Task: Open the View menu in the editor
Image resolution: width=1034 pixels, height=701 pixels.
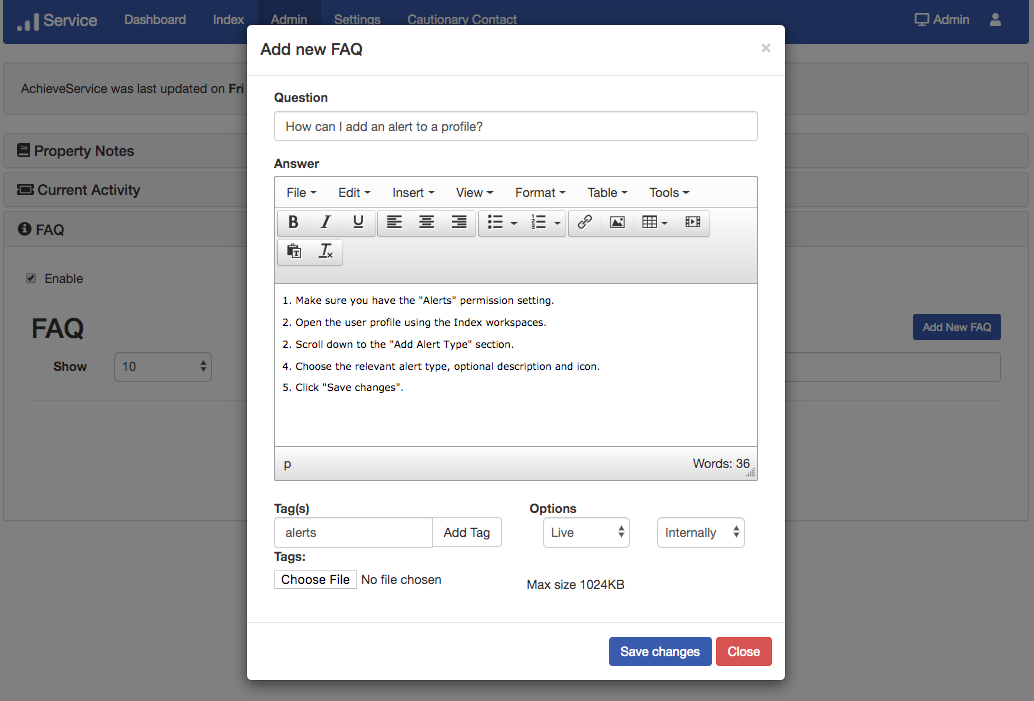Action: pyautogui.click(x=474, y=193)
